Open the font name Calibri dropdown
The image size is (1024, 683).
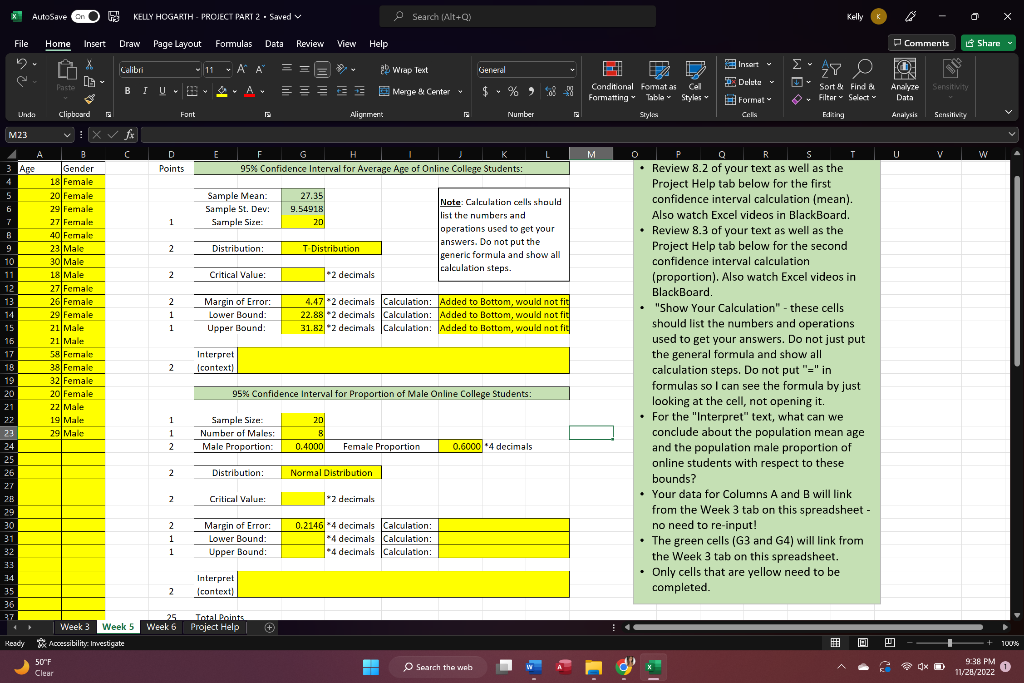click(197, 70)
